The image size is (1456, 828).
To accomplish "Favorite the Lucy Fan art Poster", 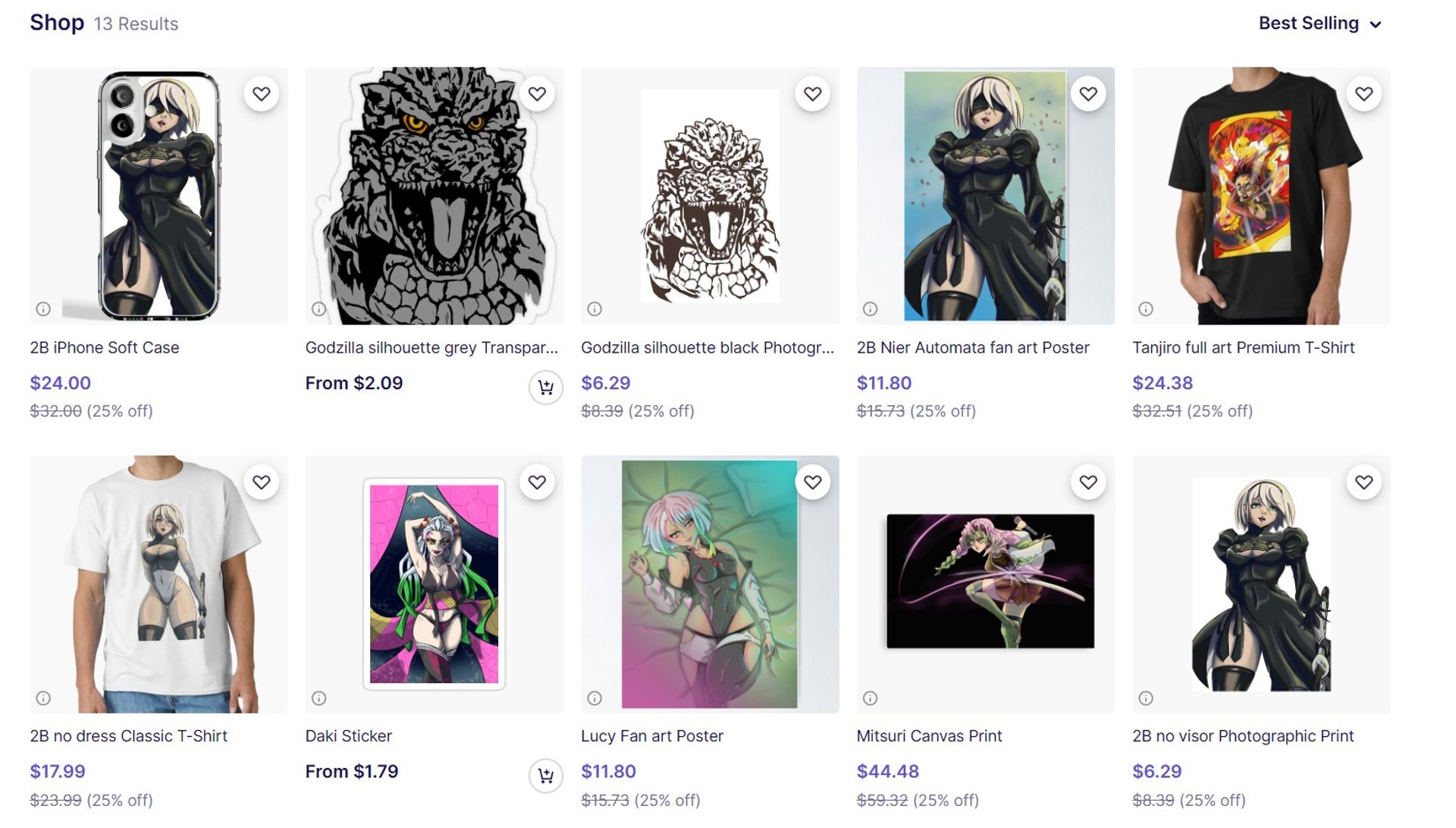I will point(812,482).
